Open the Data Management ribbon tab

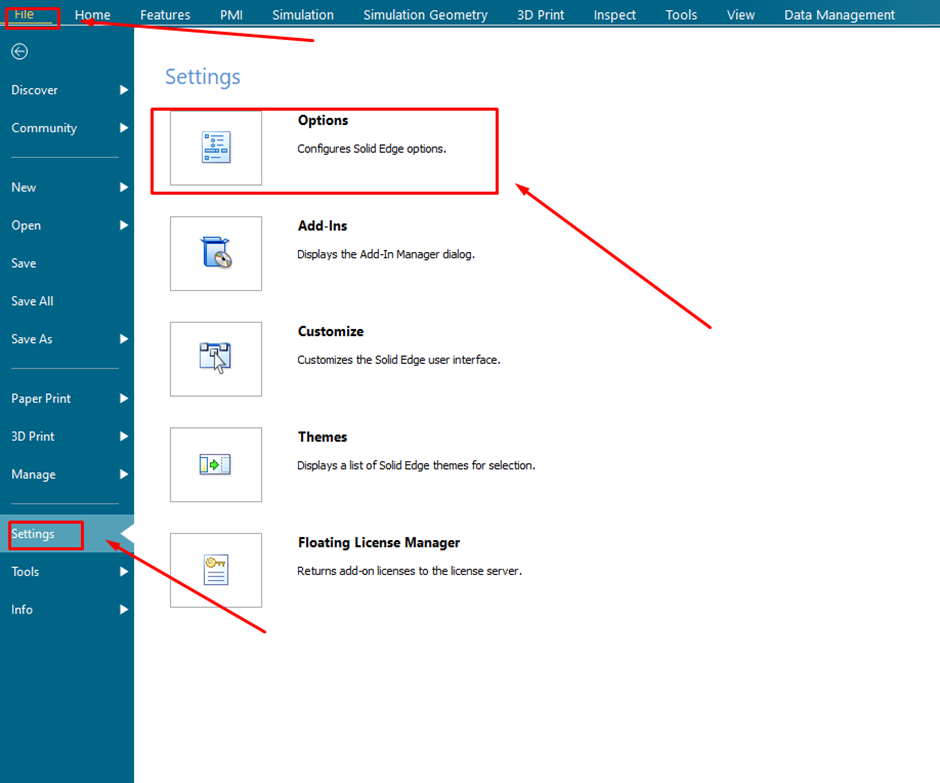point(839,14)
